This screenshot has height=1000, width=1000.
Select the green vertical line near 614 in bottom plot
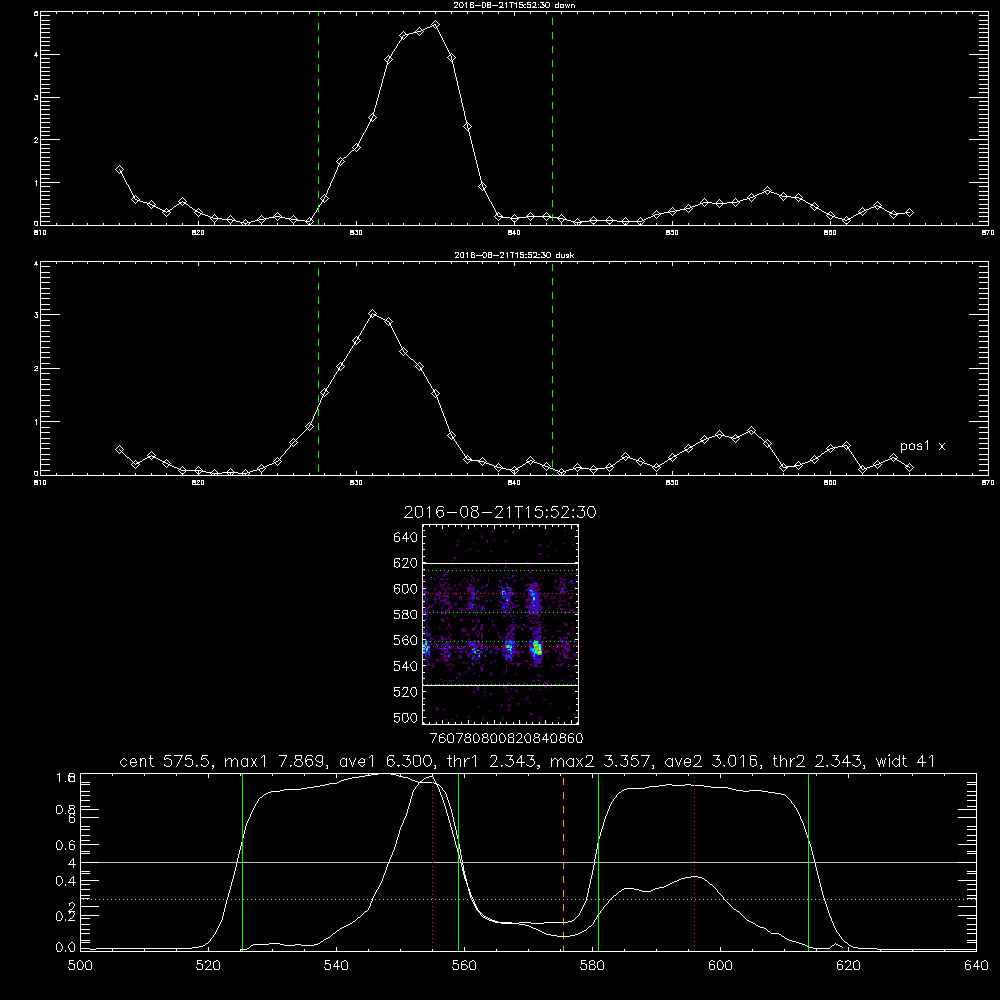pyautogui.click(x=808, y=861)
